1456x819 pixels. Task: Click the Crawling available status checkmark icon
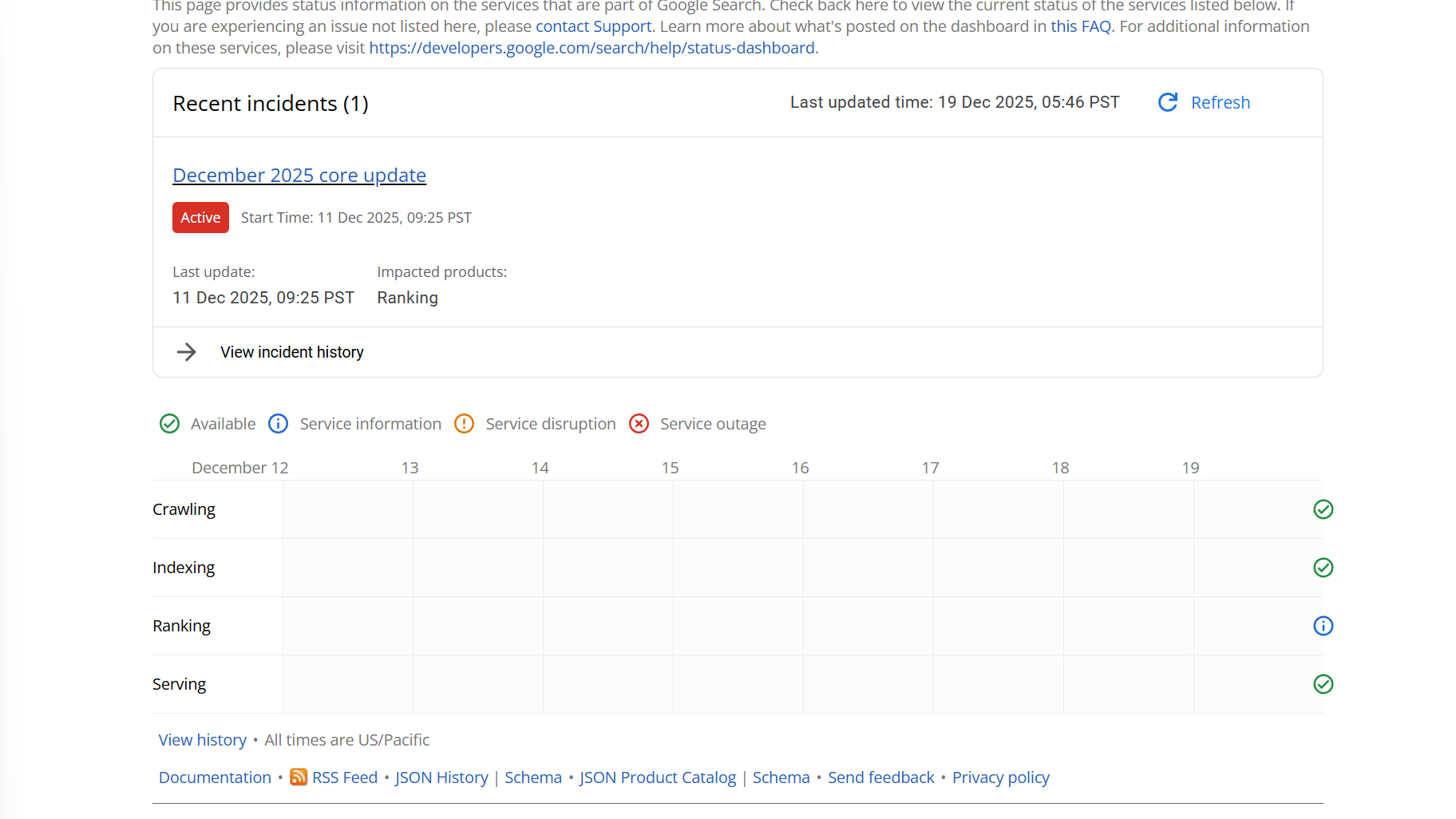[1323, 509]
